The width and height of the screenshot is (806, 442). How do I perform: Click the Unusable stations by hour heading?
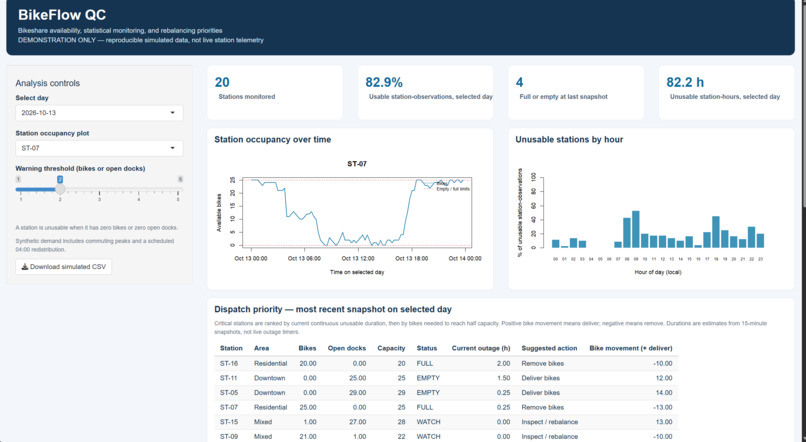pos(569,139)
